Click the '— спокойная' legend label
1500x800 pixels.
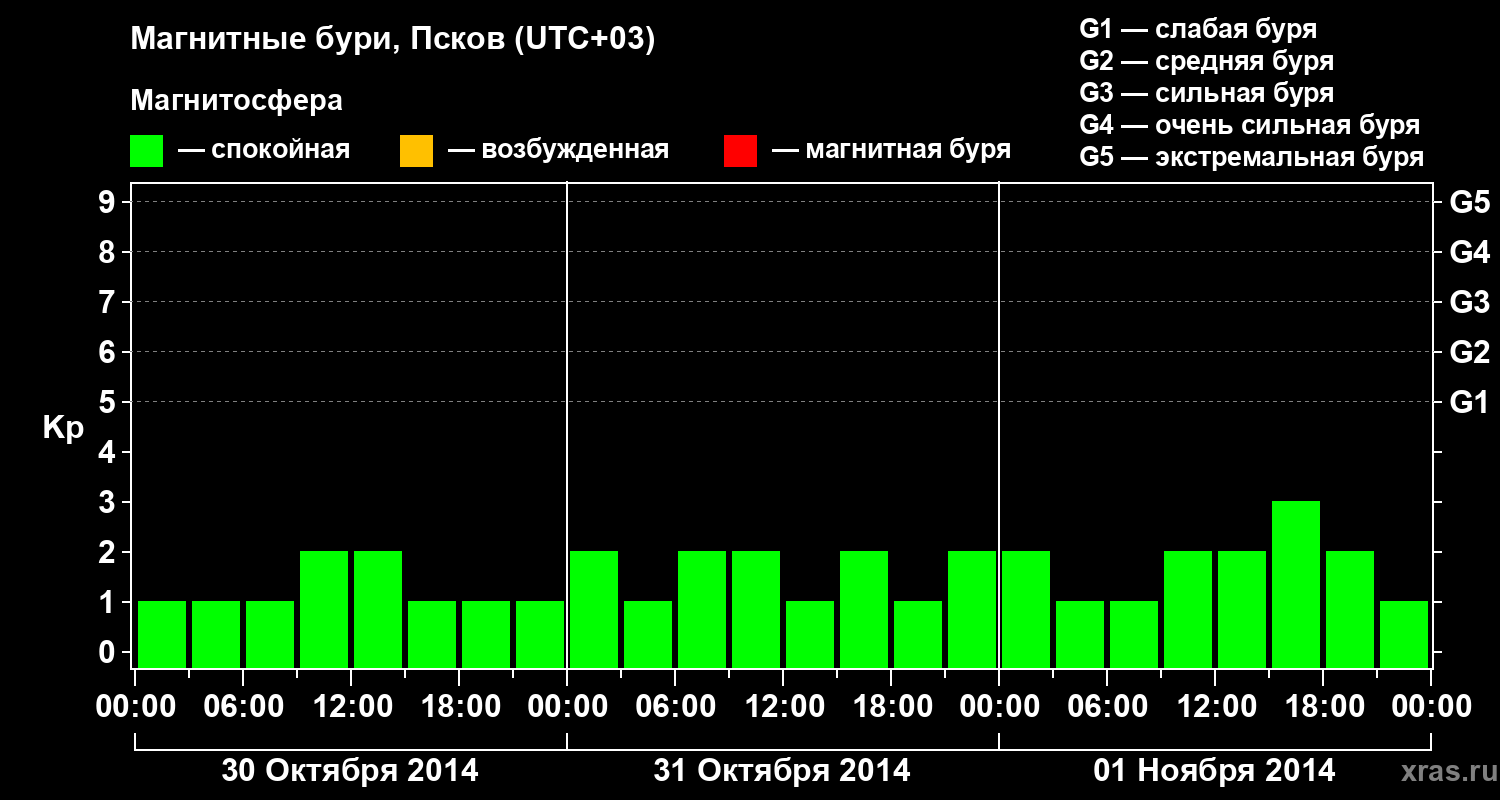(x=264, y=151)
